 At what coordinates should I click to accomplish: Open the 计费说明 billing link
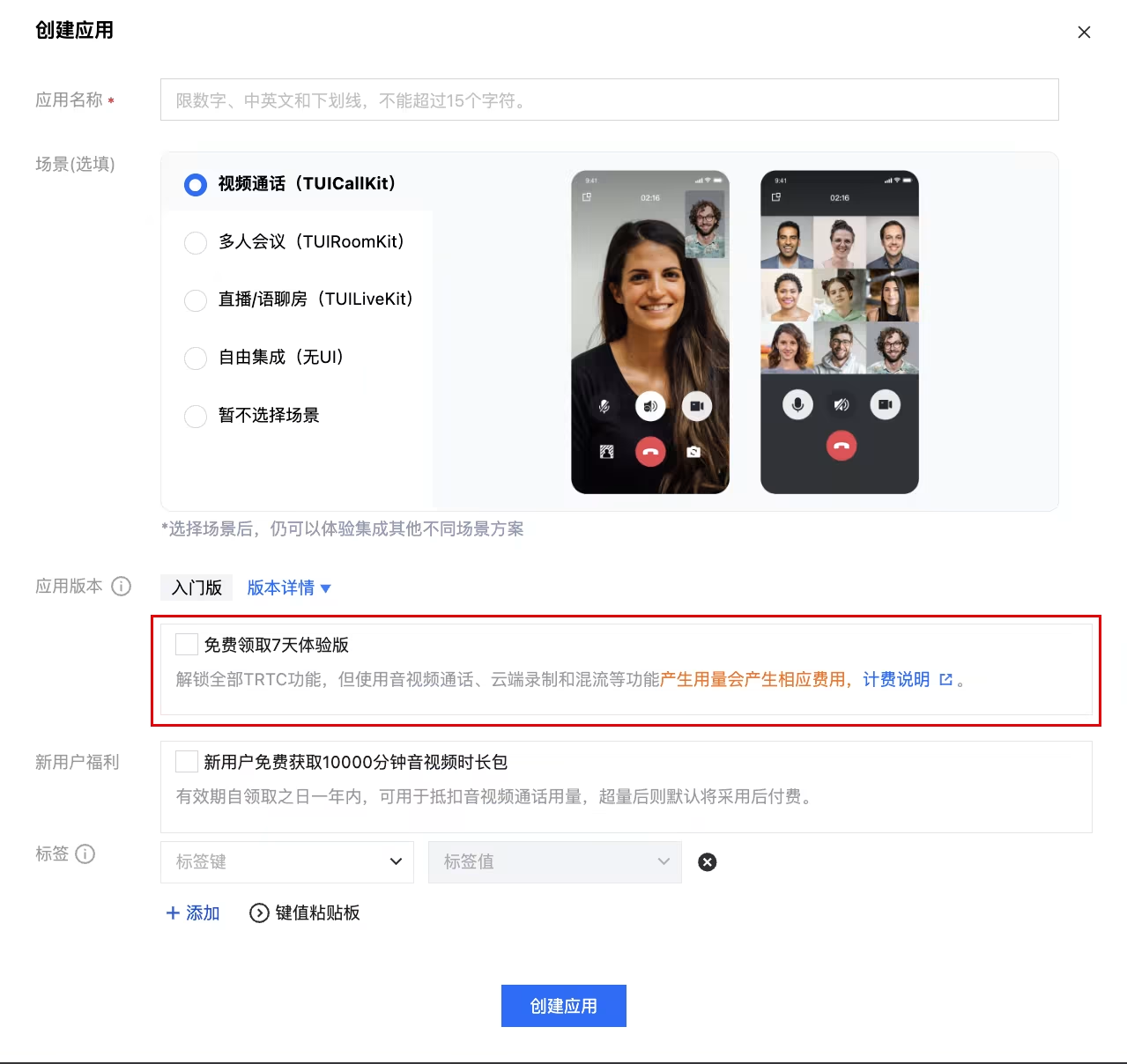point(895,679)
